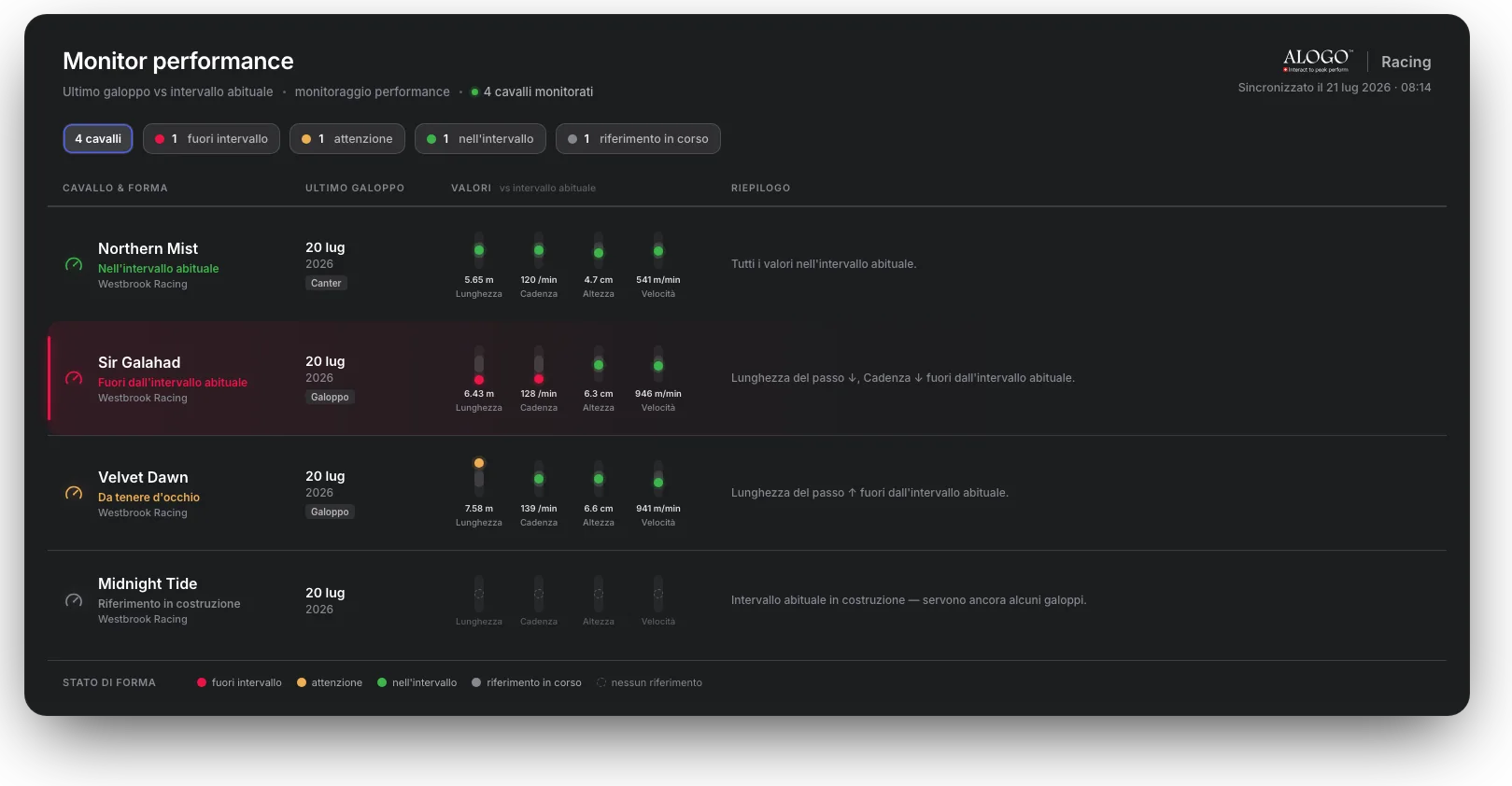Click the "20 lug" date for Midnight Tide

click(325, 593)
